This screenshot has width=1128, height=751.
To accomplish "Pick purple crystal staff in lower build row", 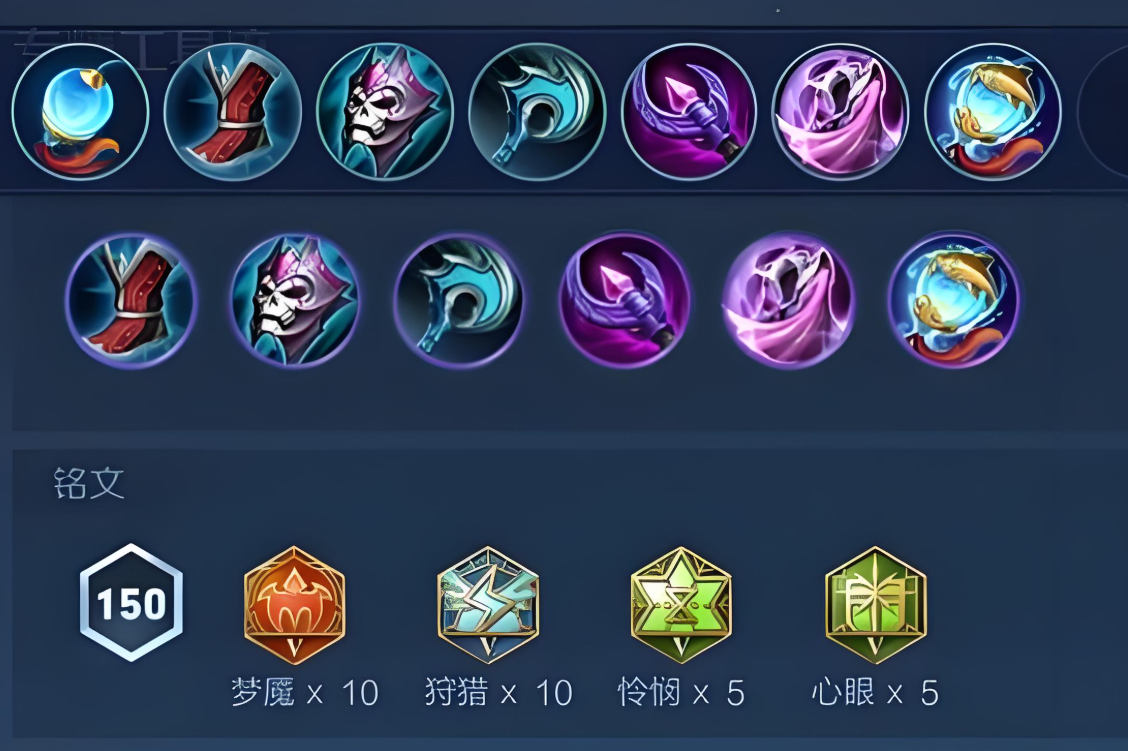I will tap(624, 299).
